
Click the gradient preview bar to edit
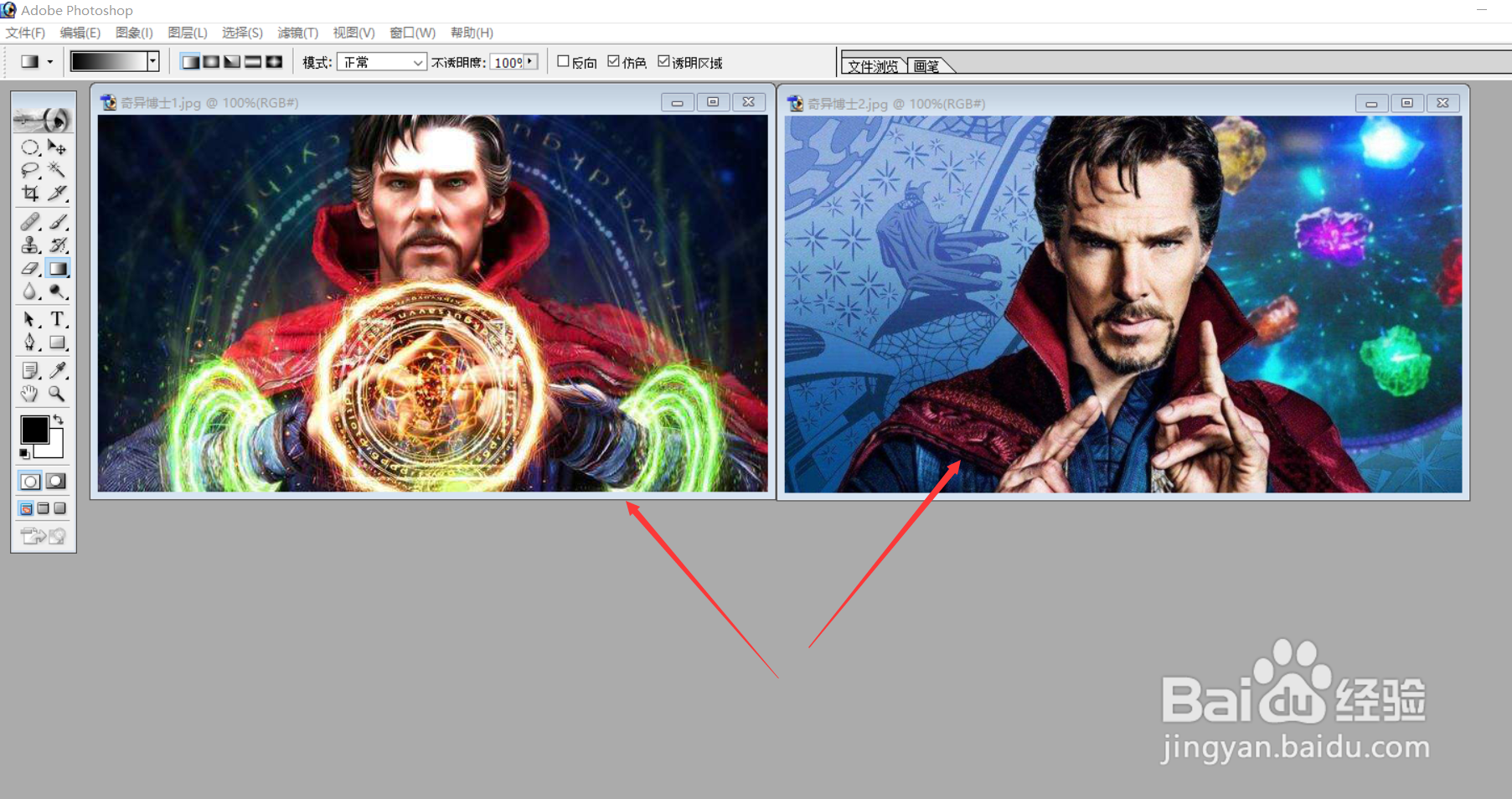tap(108, 61)
